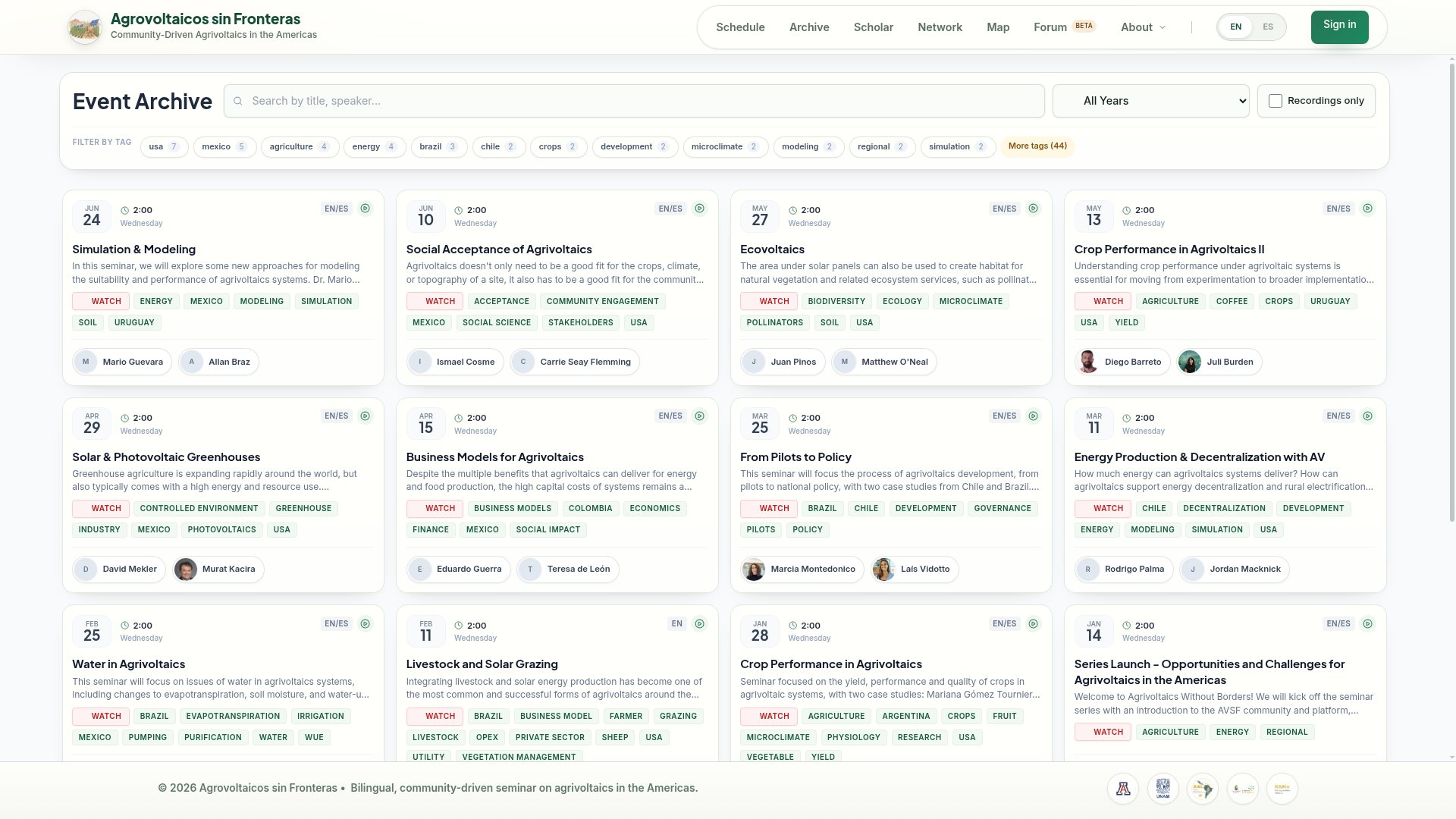Go to the Schedule page

[x=740, y=27]
